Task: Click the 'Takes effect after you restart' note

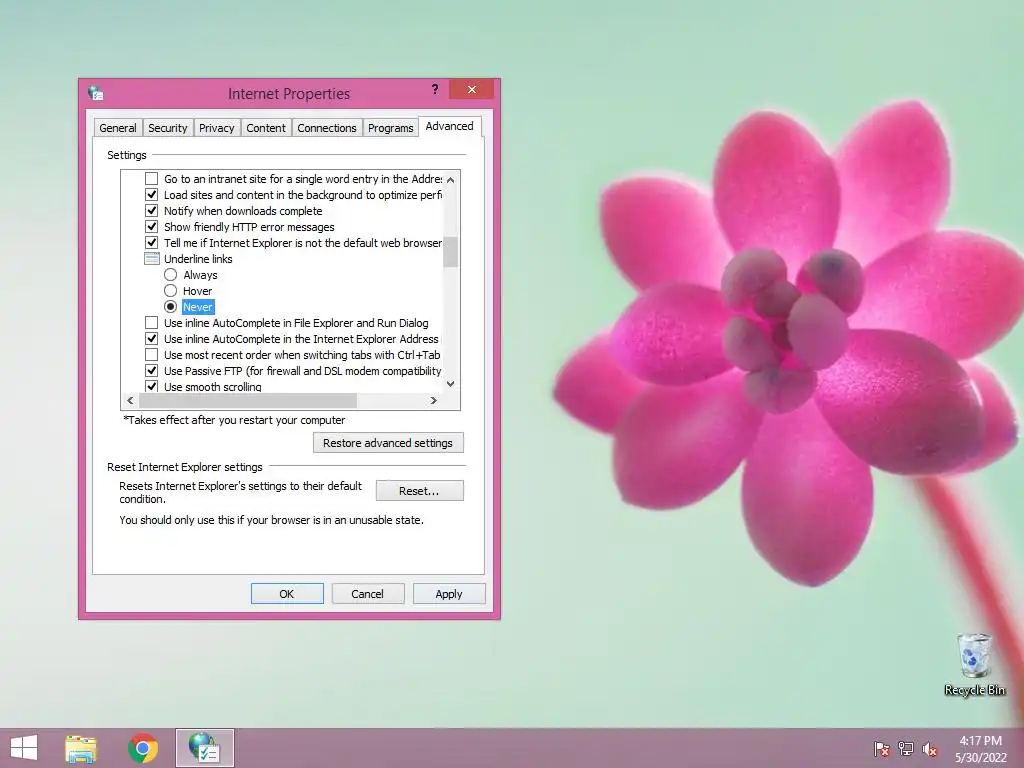Action: click(x=234, y=420)
